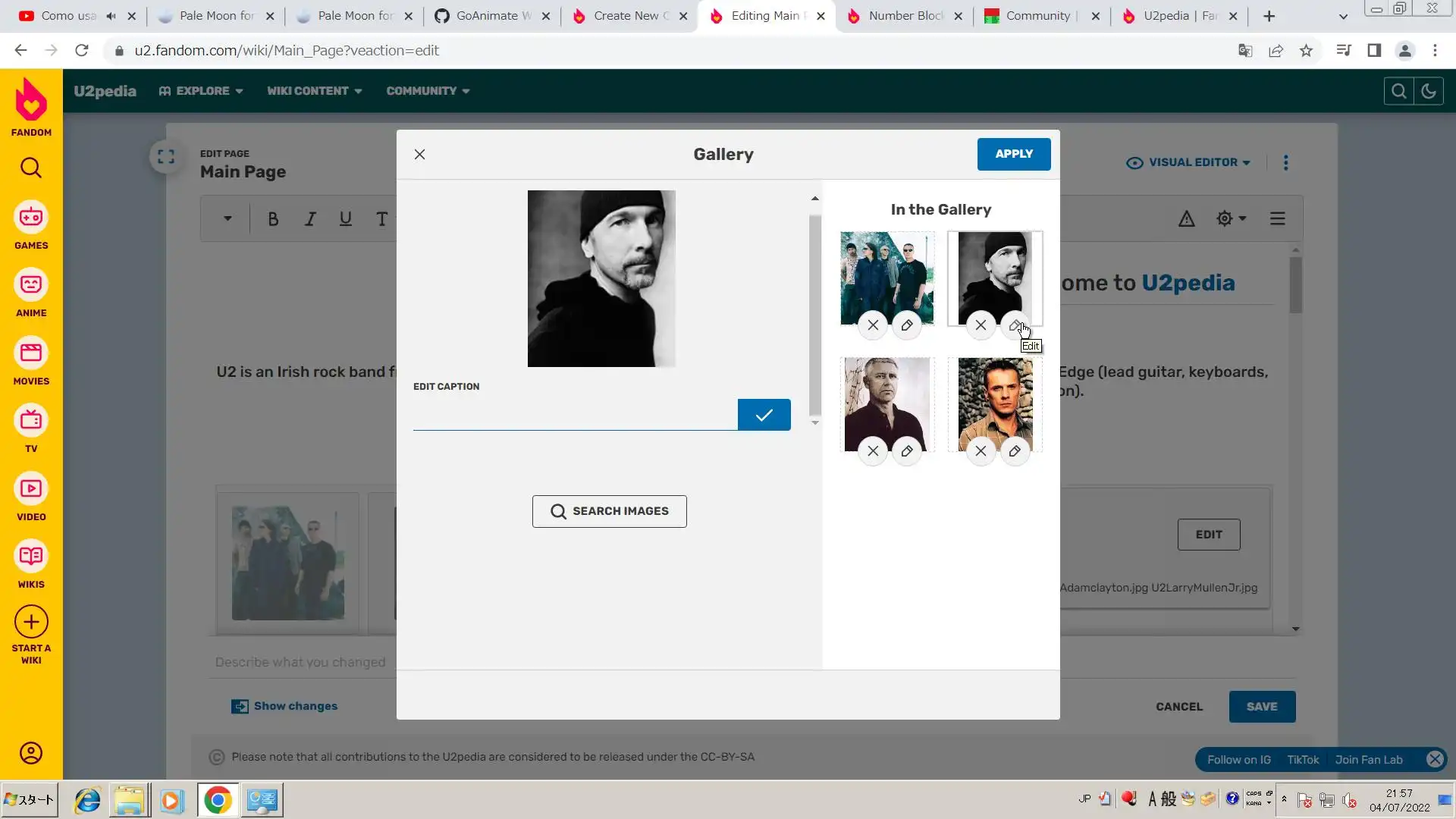Remove the U2 group photo from the gallery
This screenshot has width=1456, height=819.
click(873, 325)
